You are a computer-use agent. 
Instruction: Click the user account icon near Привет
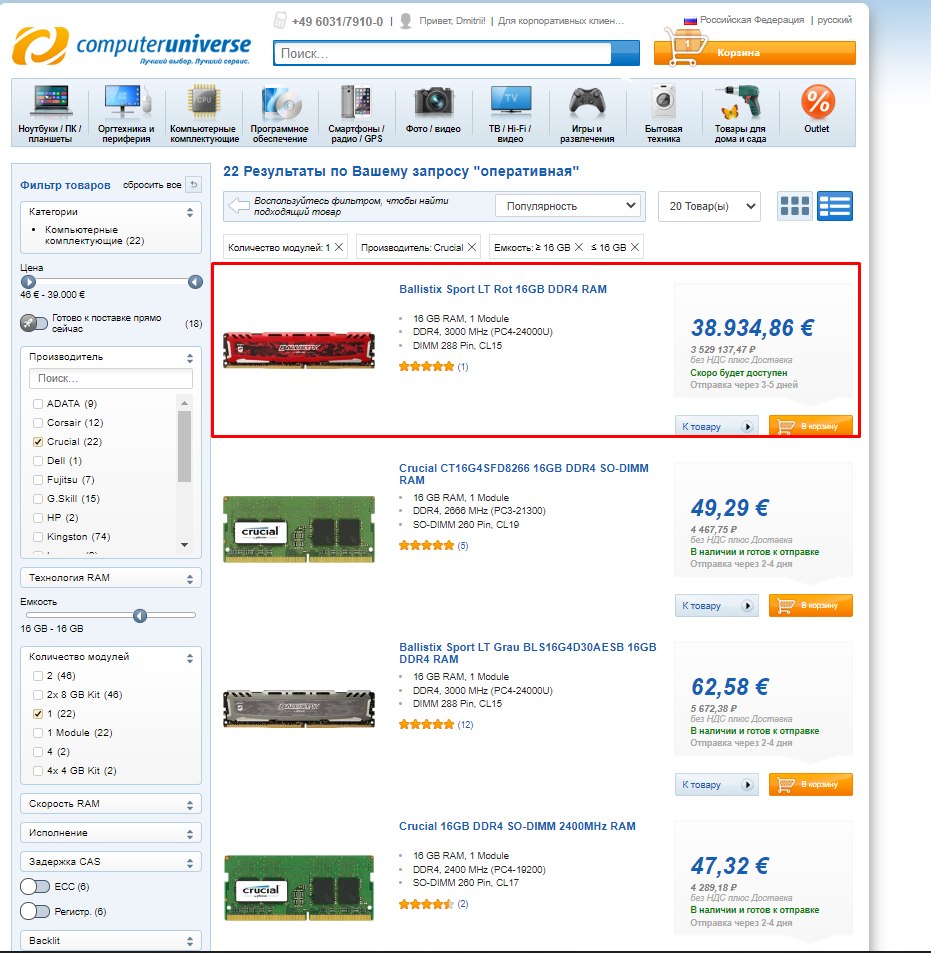point(407,21)
